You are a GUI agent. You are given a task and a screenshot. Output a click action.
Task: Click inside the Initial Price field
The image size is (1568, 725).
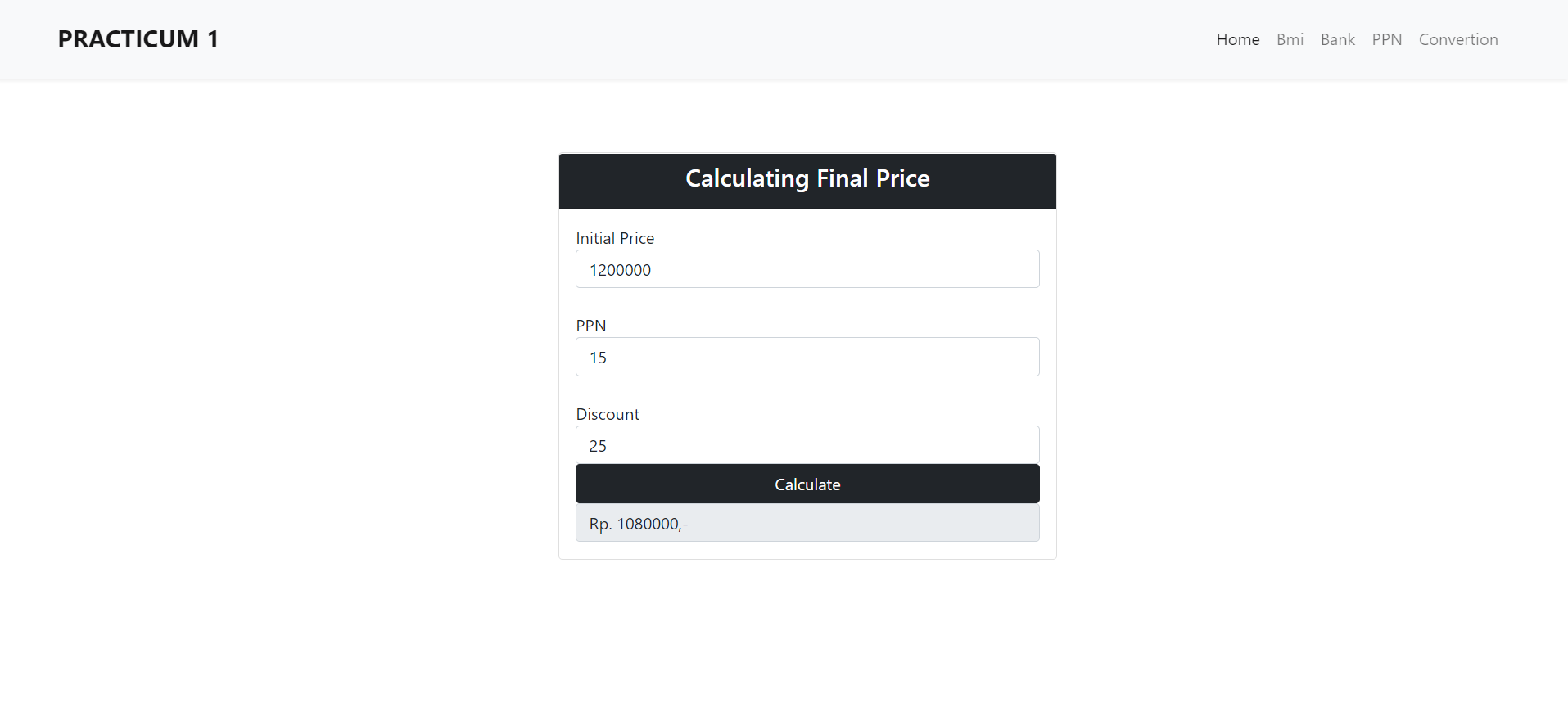tap(807, 268)
